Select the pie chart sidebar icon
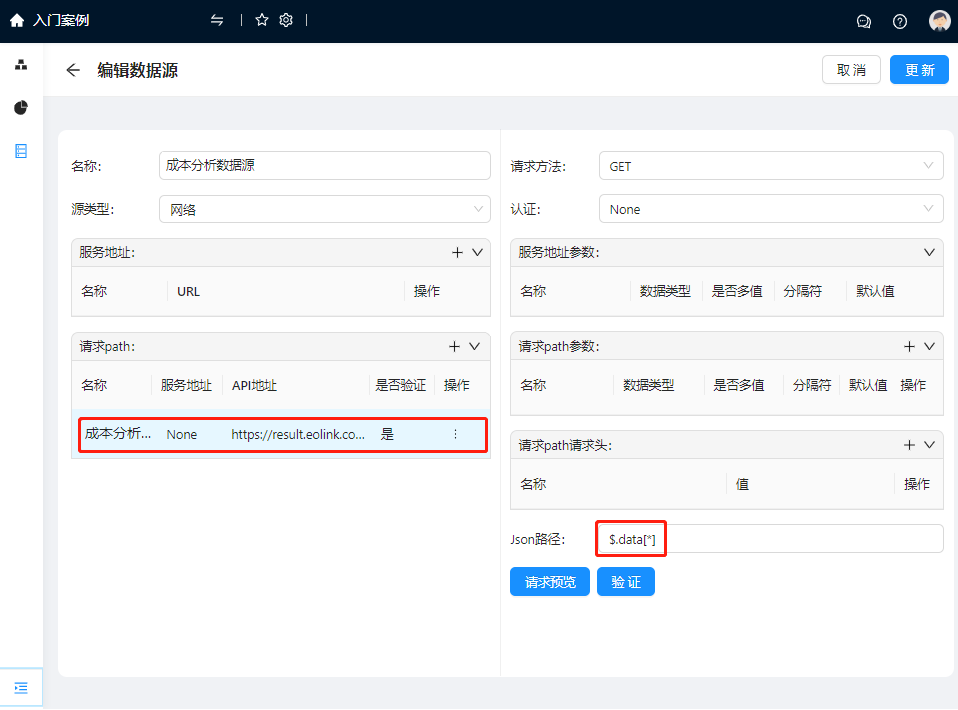 (x=21, y=108)
